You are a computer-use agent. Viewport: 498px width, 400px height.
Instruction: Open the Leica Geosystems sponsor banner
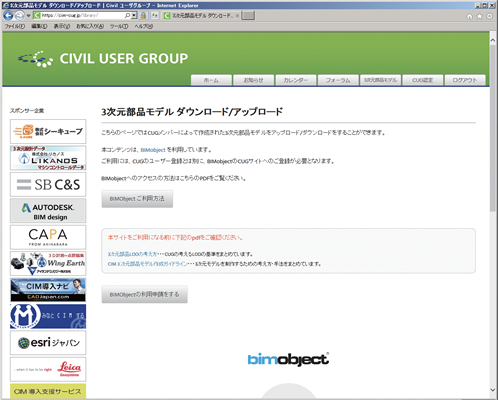[48, 369]
